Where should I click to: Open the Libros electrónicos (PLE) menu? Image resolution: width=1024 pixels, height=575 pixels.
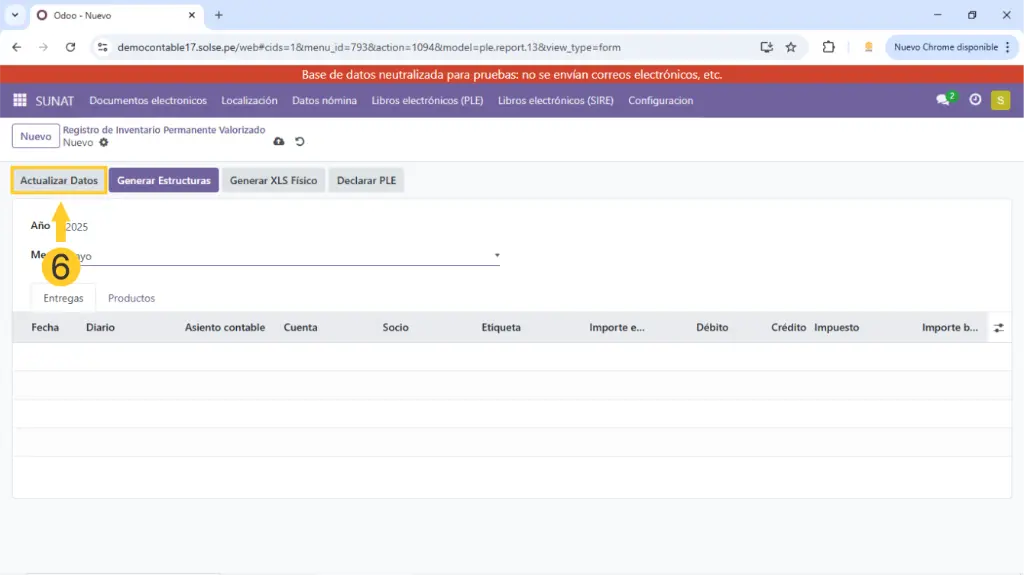pyautogui.click(x=427, y=100)
